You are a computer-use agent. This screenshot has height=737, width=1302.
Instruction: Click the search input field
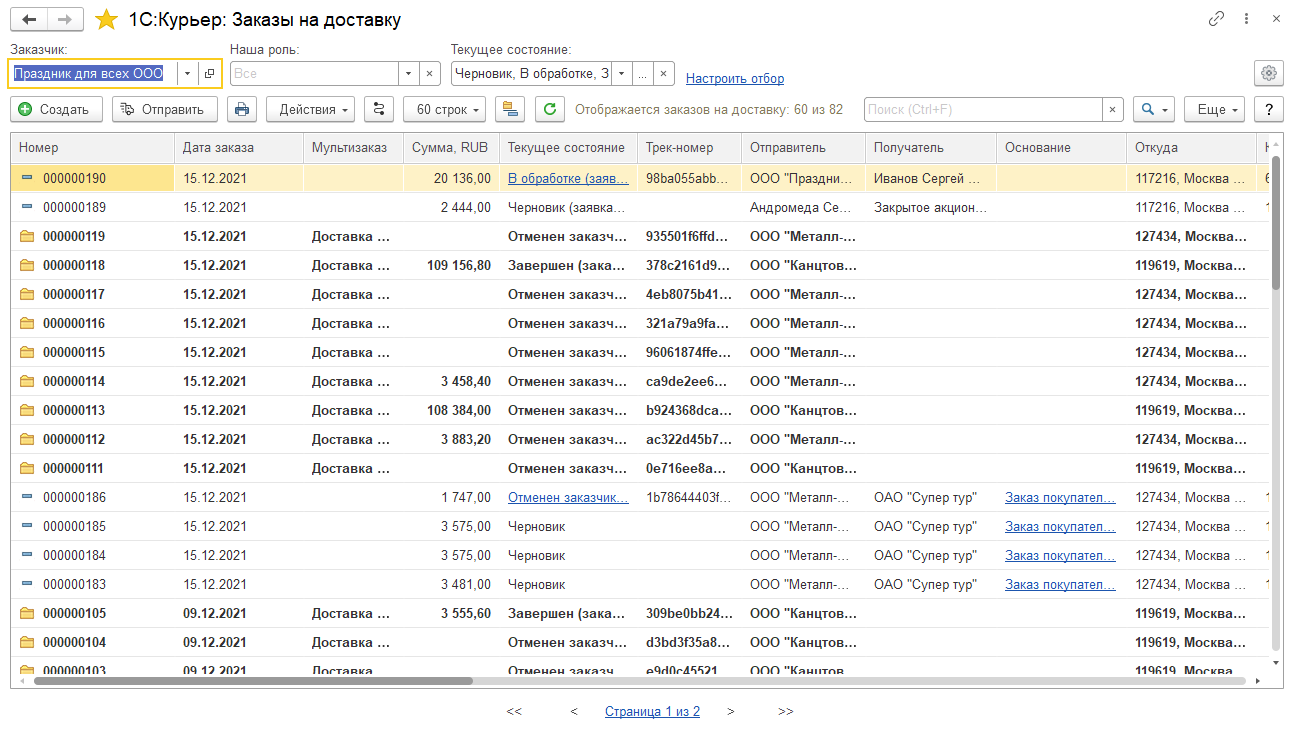983,109
